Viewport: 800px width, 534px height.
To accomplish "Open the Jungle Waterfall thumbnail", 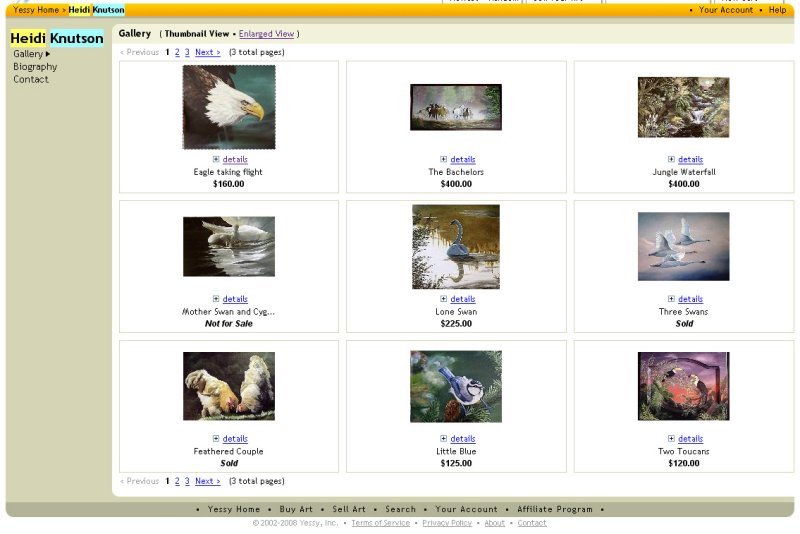I will [684, 107].
